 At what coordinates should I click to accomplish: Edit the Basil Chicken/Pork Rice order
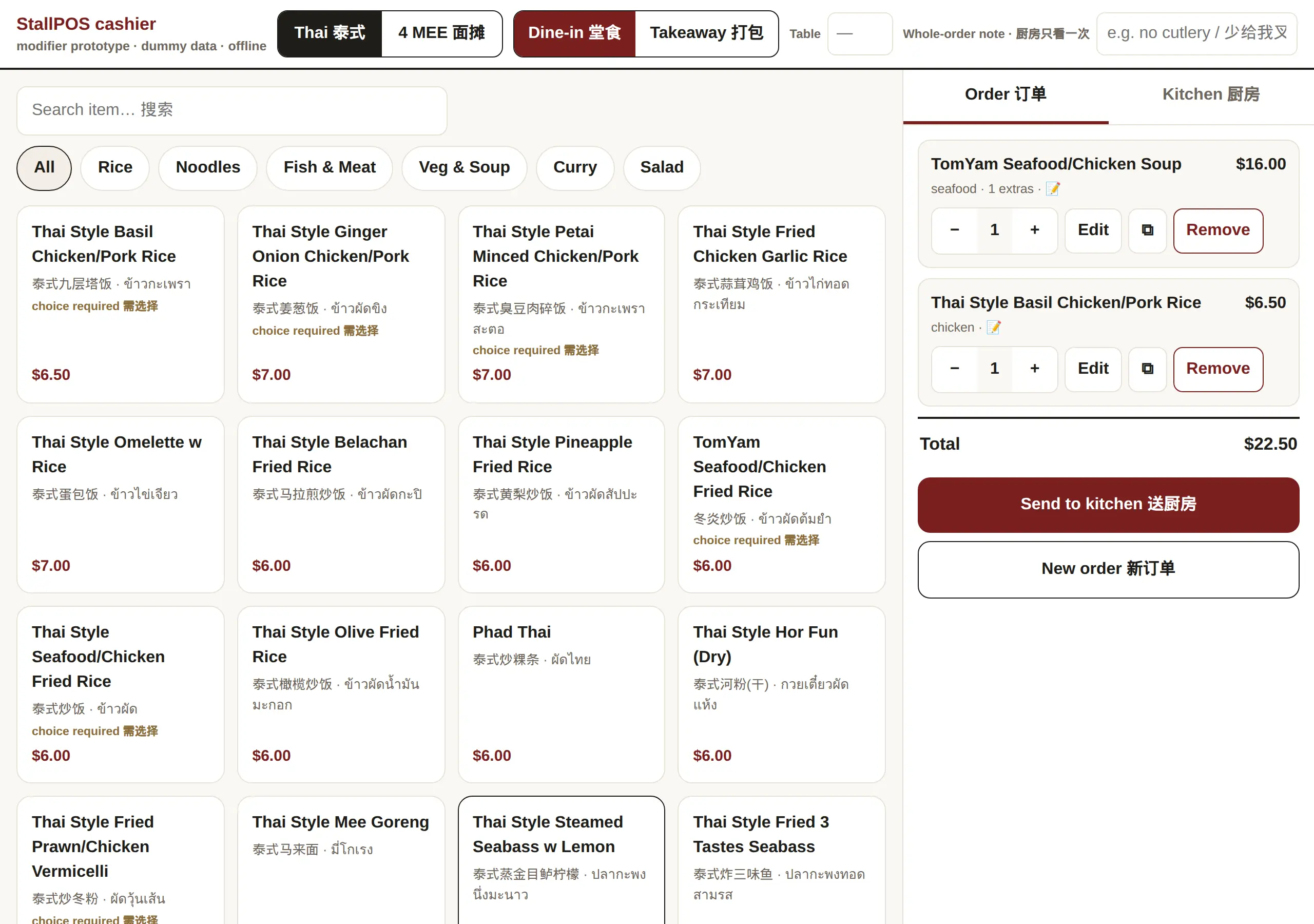(x=1093, y=369)
